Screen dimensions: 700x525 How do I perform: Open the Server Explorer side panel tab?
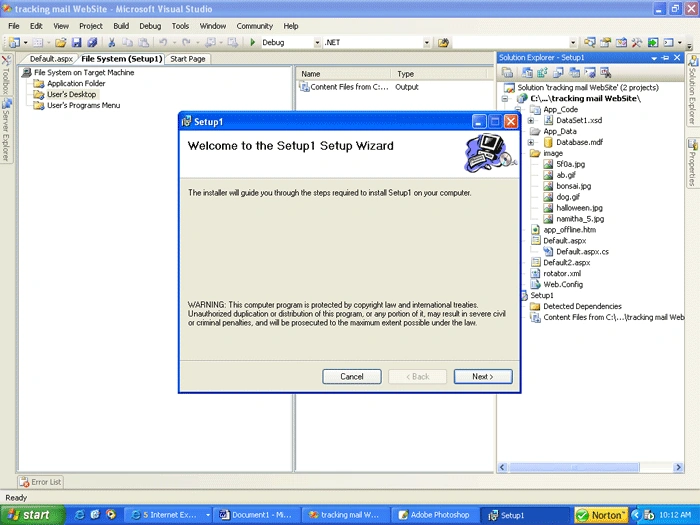[x=6, y=130]
